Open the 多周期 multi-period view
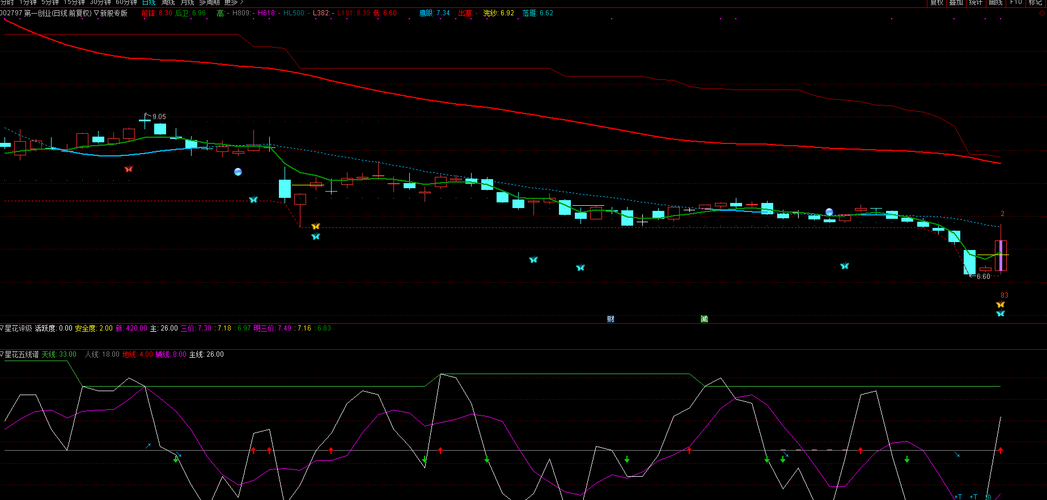Viewport: 1047px width, 500px height. 209,3
